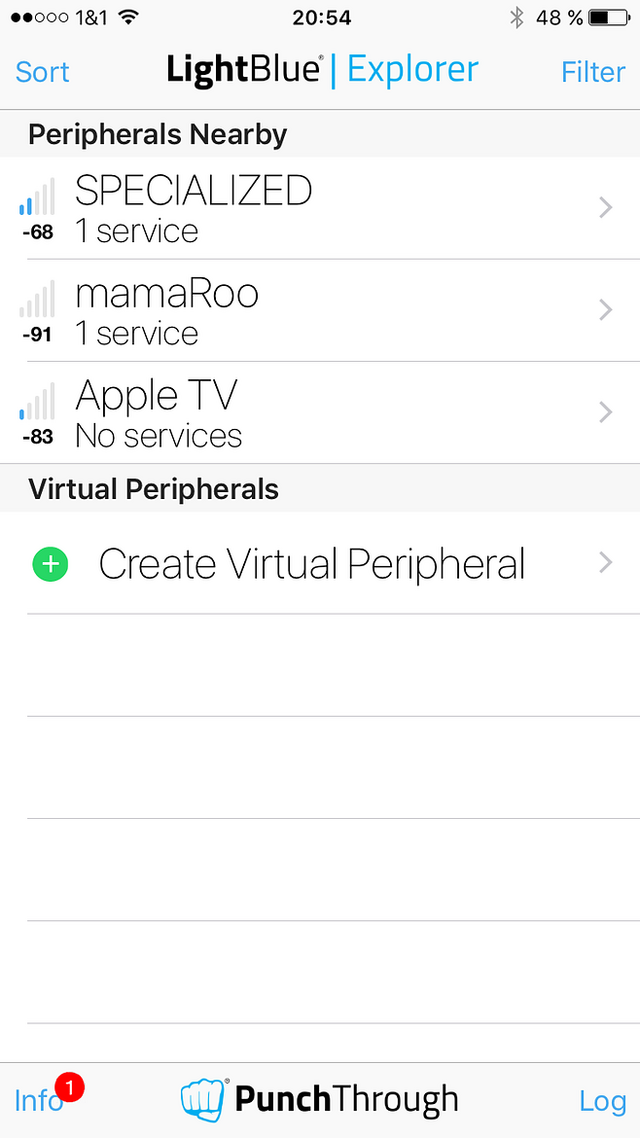This screenshot has width=640, height=1138.
Task: Open the Sort options
Action: (42, 72)
